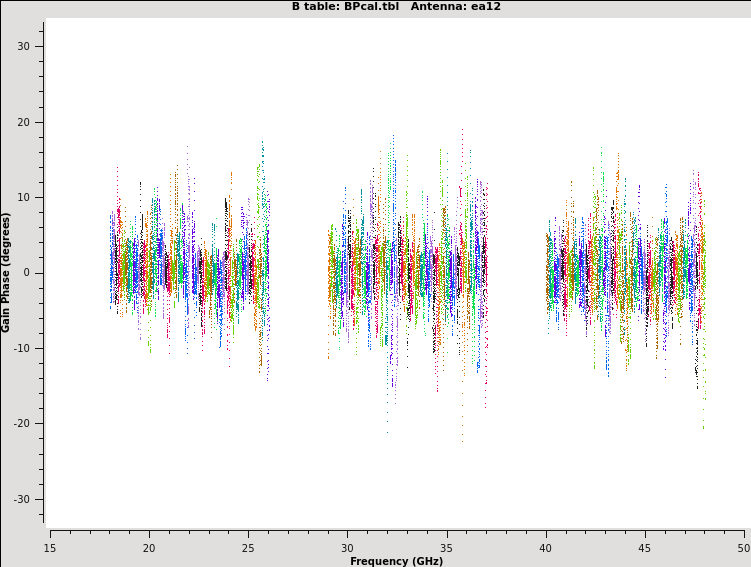Click the -20 tick label on gain phase axis
This screenshot has height=567, width=751.
(x=22, y=424)
